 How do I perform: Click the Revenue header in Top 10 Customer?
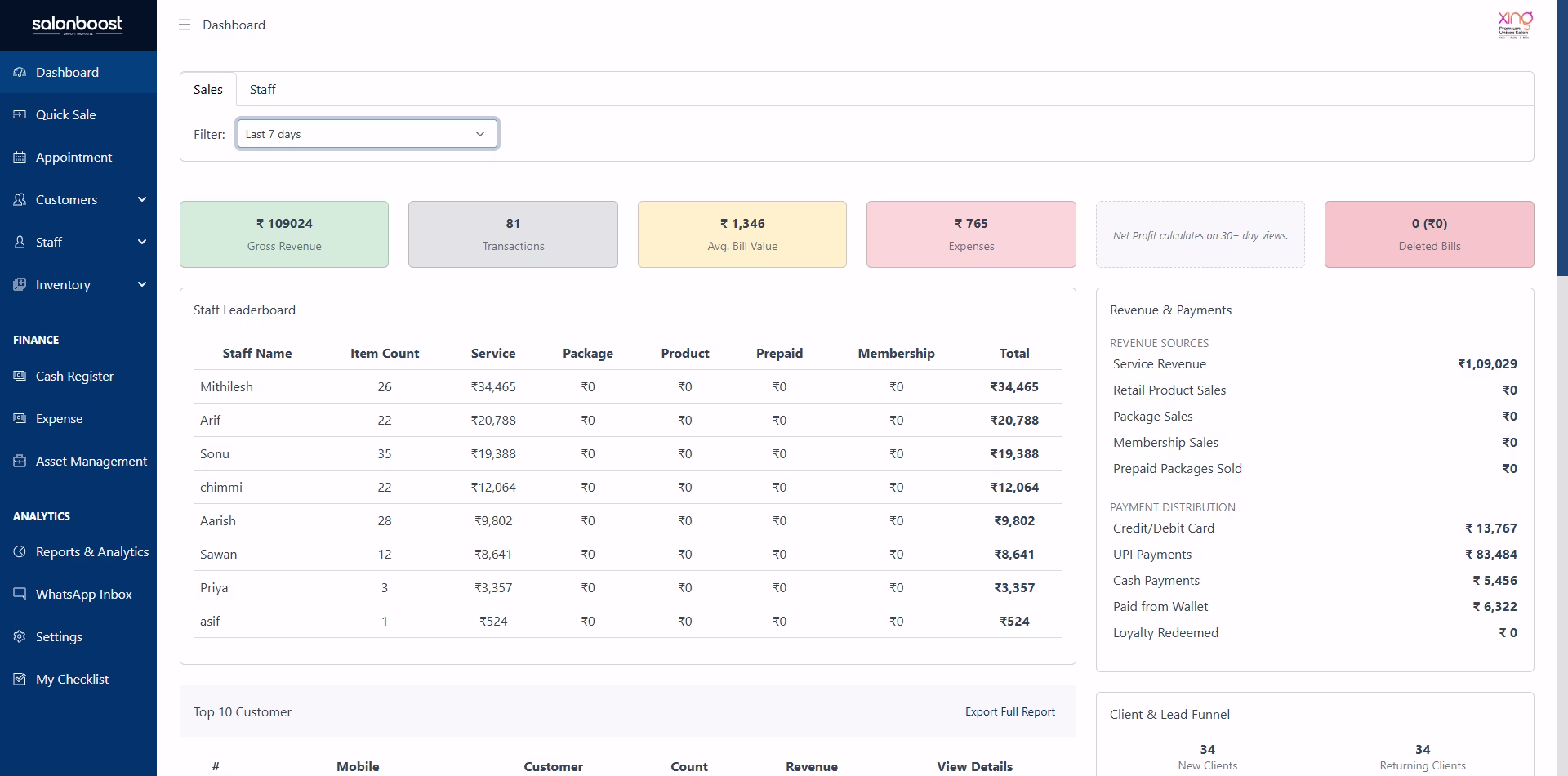click(x=812, y=766)
